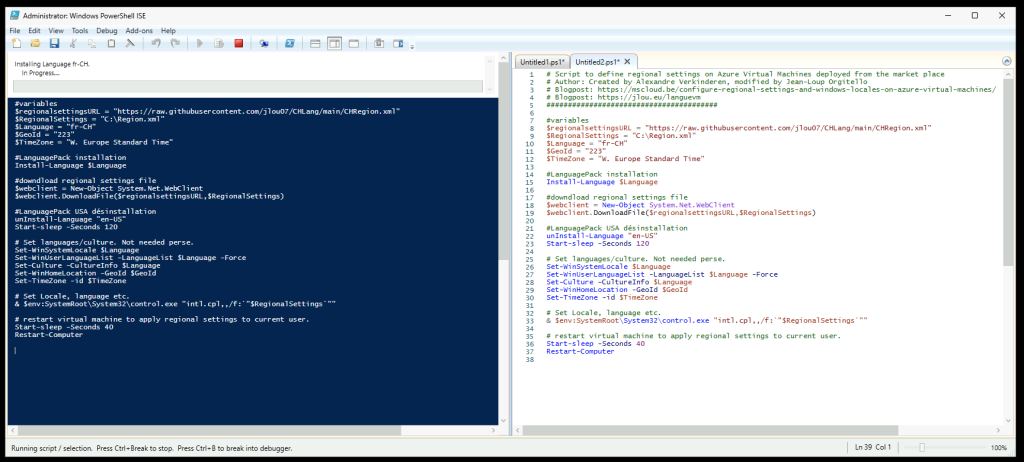1024x462 pixels.
Task: Close the Untitled2.ps1 script tab
Action: pos(627,61)
